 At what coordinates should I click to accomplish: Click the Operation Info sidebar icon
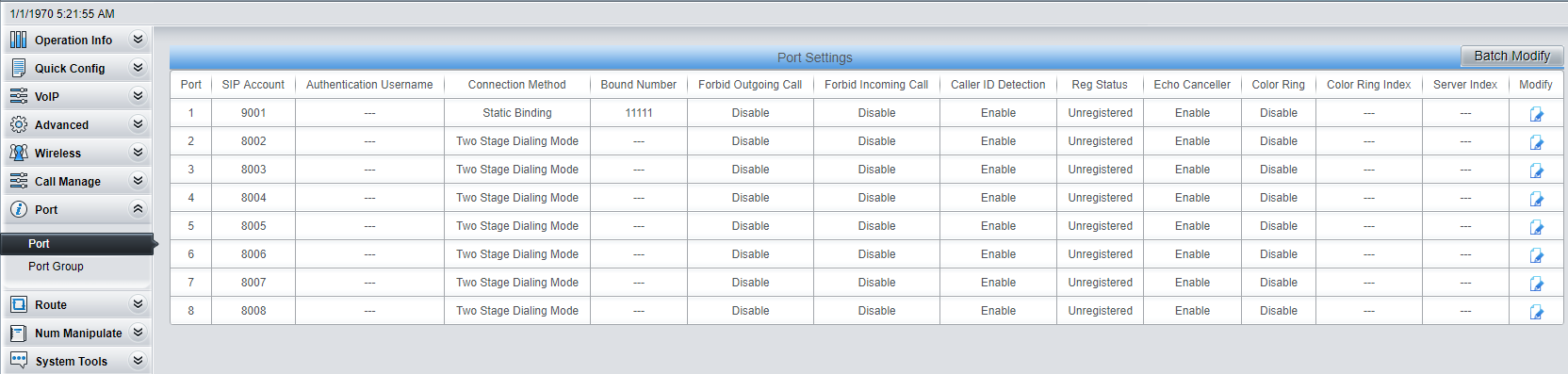point(18,40)
